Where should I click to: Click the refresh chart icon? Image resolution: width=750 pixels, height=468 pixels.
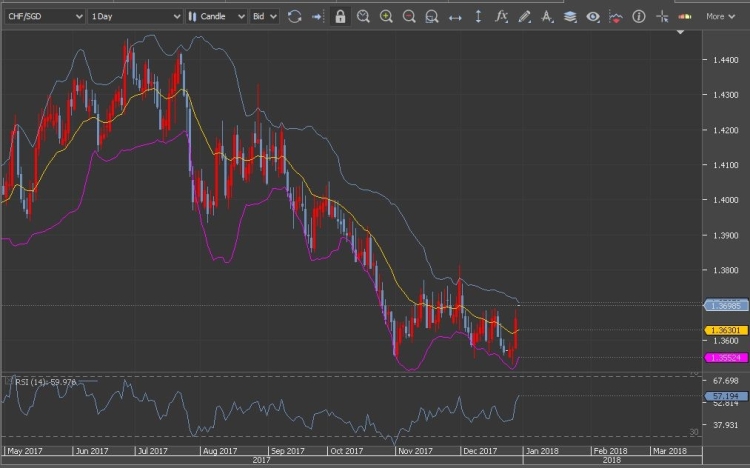pyautogui.click(x=294, y=16)
